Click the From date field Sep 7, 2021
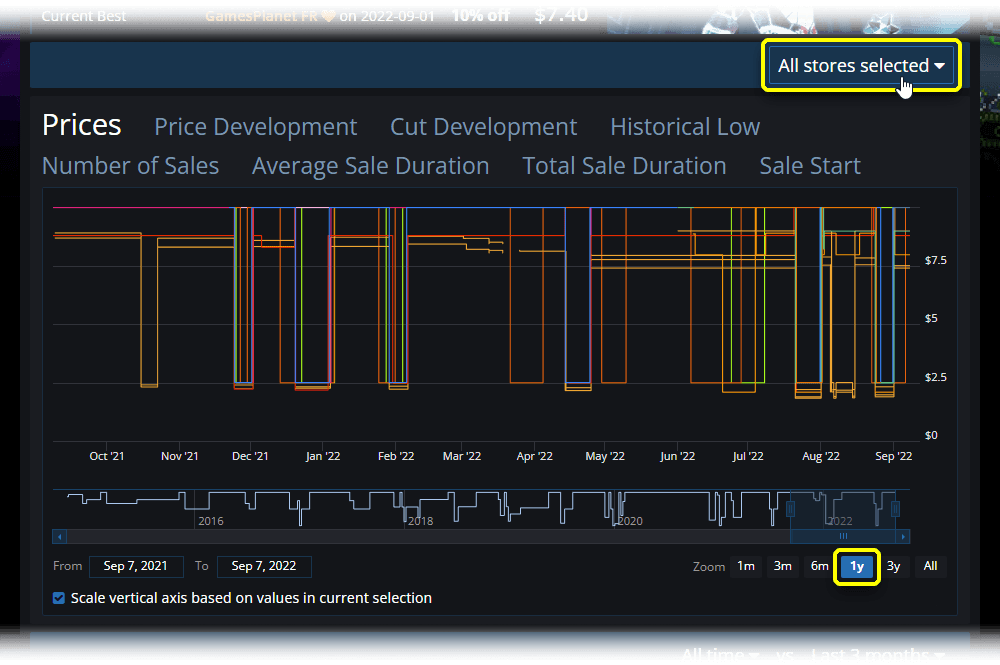Screen dimensions: 1000x665 136,566
